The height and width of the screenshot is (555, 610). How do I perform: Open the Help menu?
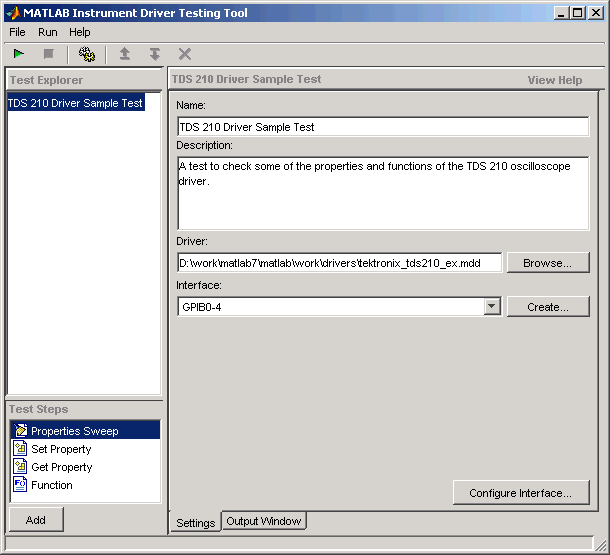coord(79,32)
